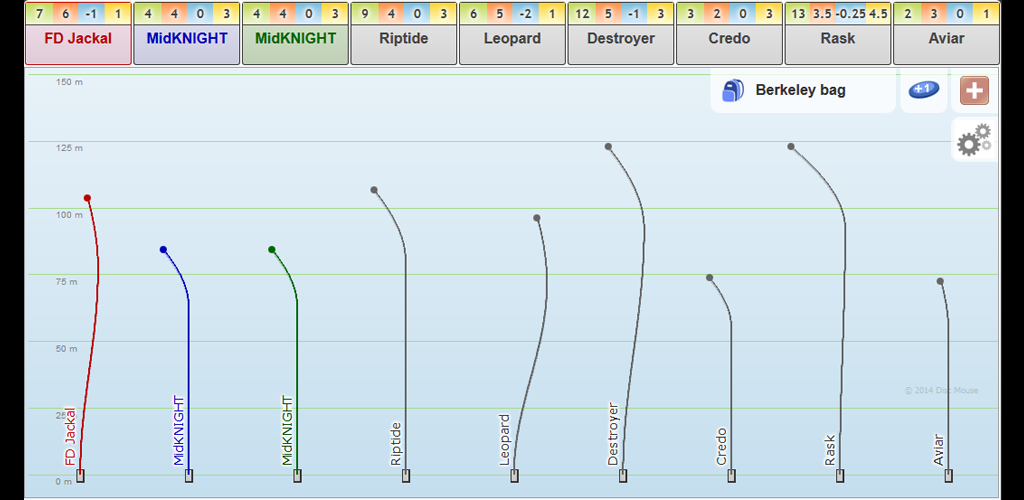Select the Aviar disc tab
Viewport: 1024px width, 500px height.
946,44
